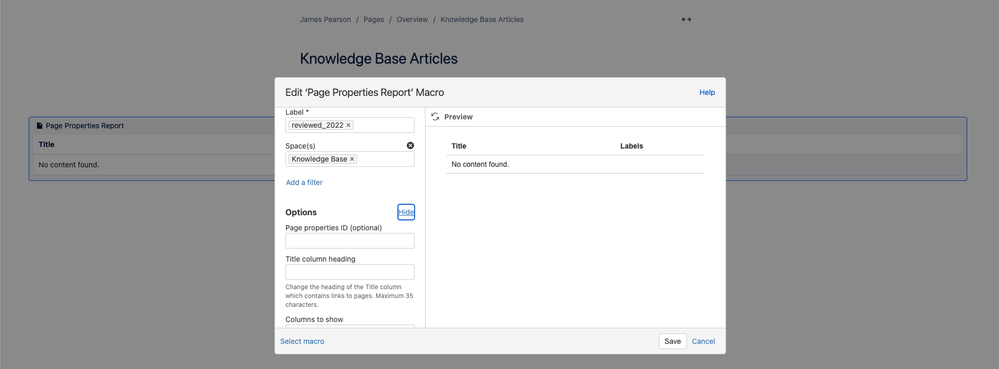Click the Title header in the background macro table
Viewport: 999px width, 369px height.
click(x=47, y=145)
